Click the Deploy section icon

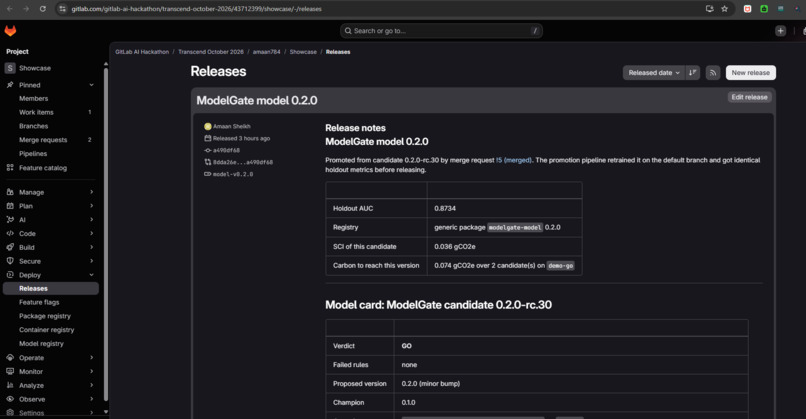[x=10, y=275]
